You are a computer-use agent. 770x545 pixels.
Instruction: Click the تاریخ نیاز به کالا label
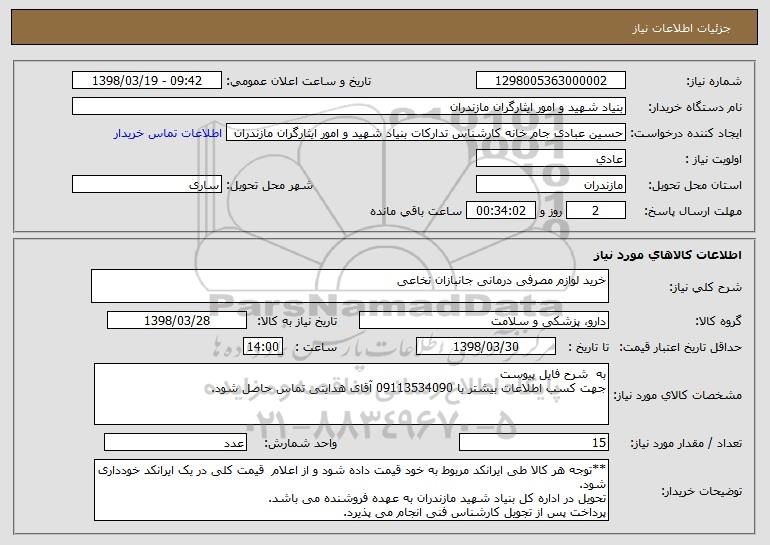(297, 322)
